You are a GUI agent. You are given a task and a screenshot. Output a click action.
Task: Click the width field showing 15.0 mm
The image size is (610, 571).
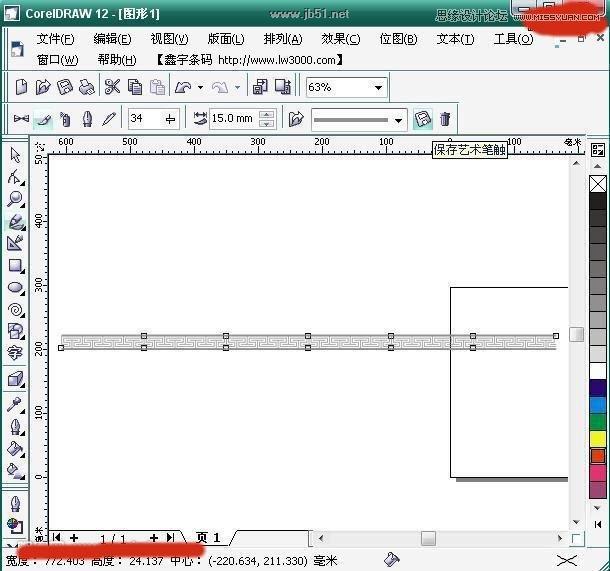[235, 118]
